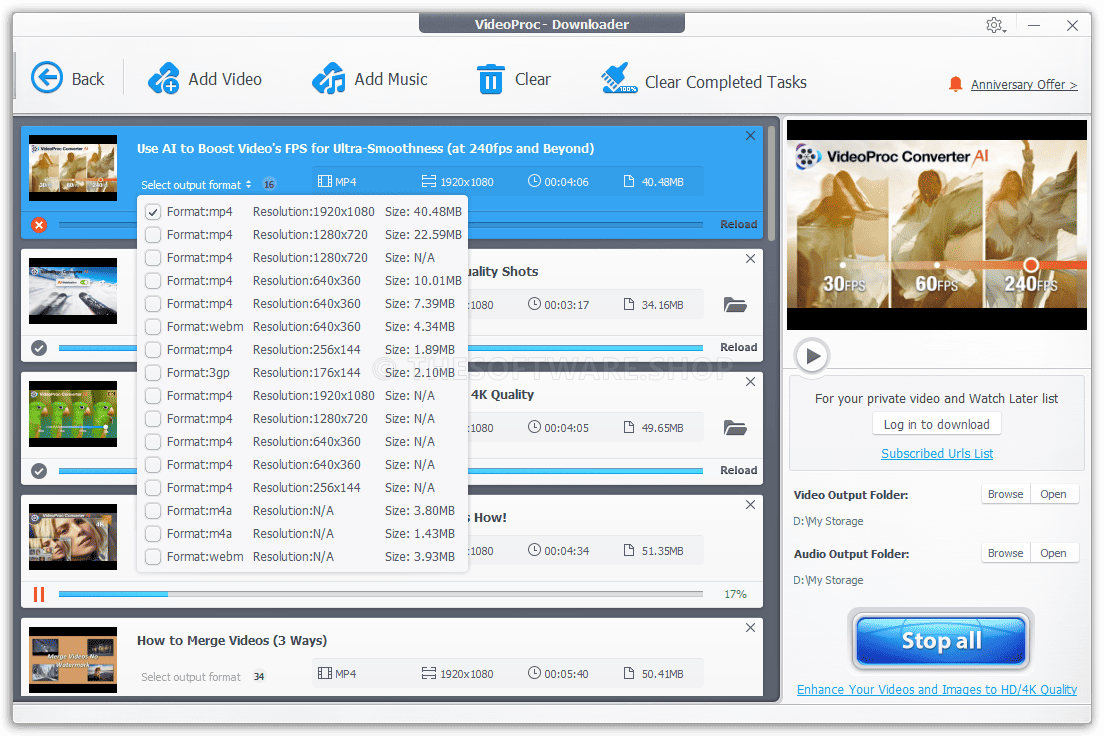Select thumbnail of How to Merge Videos
Image resolution: width=1104 pixels, height=736 pixels.
[x=73, y=660]
